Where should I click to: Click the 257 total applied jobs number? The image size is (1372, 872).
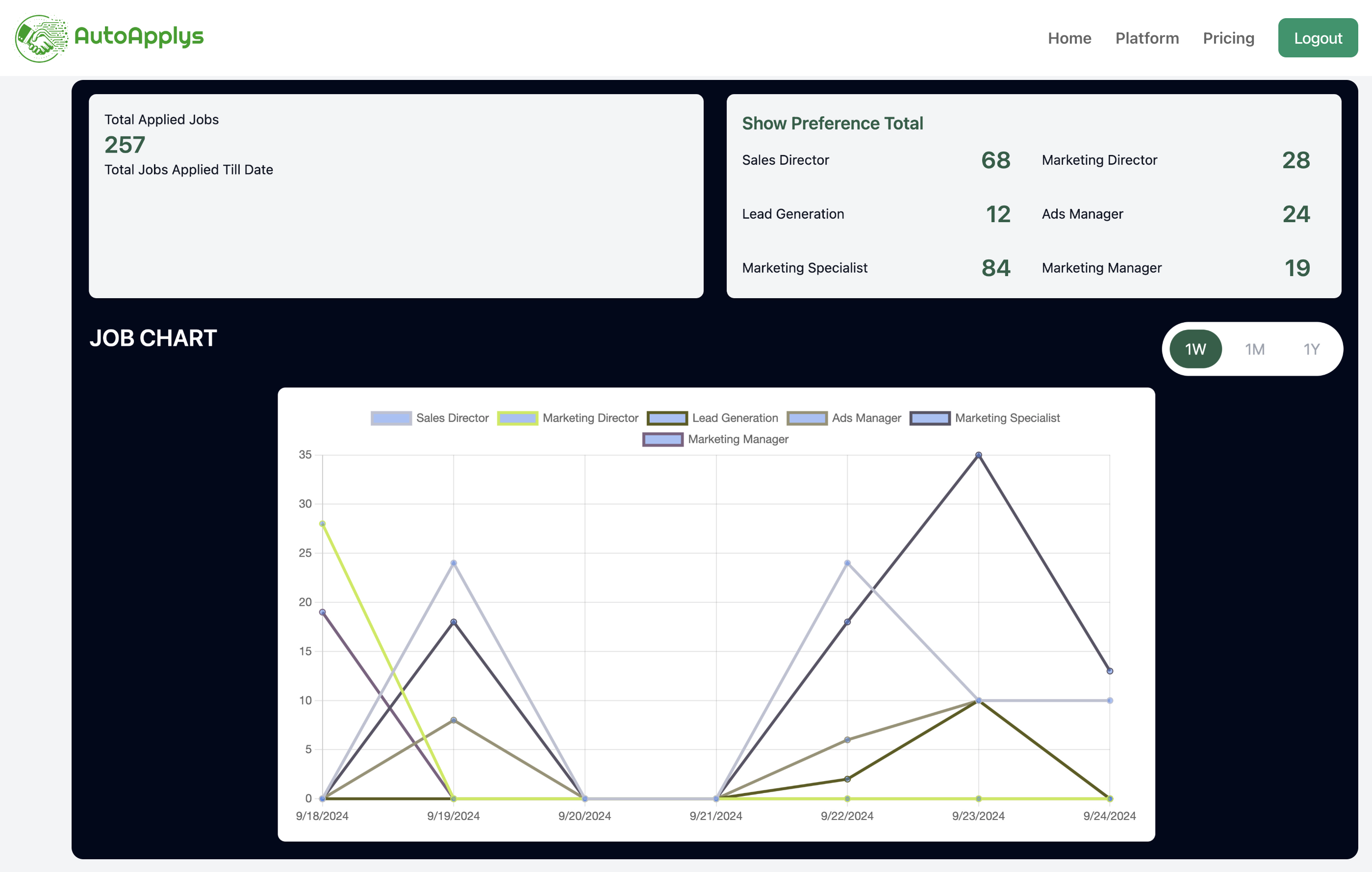[x=125, y=145]
